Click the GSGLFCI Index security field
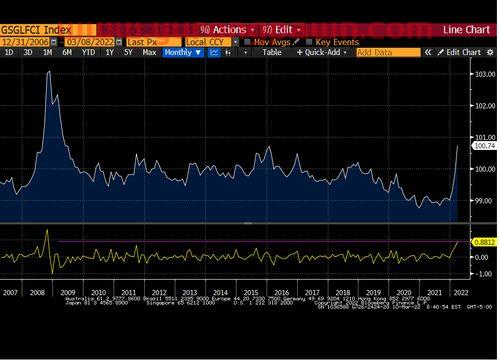The width and height of the screenshot is (499, 360). coord(48,30)
